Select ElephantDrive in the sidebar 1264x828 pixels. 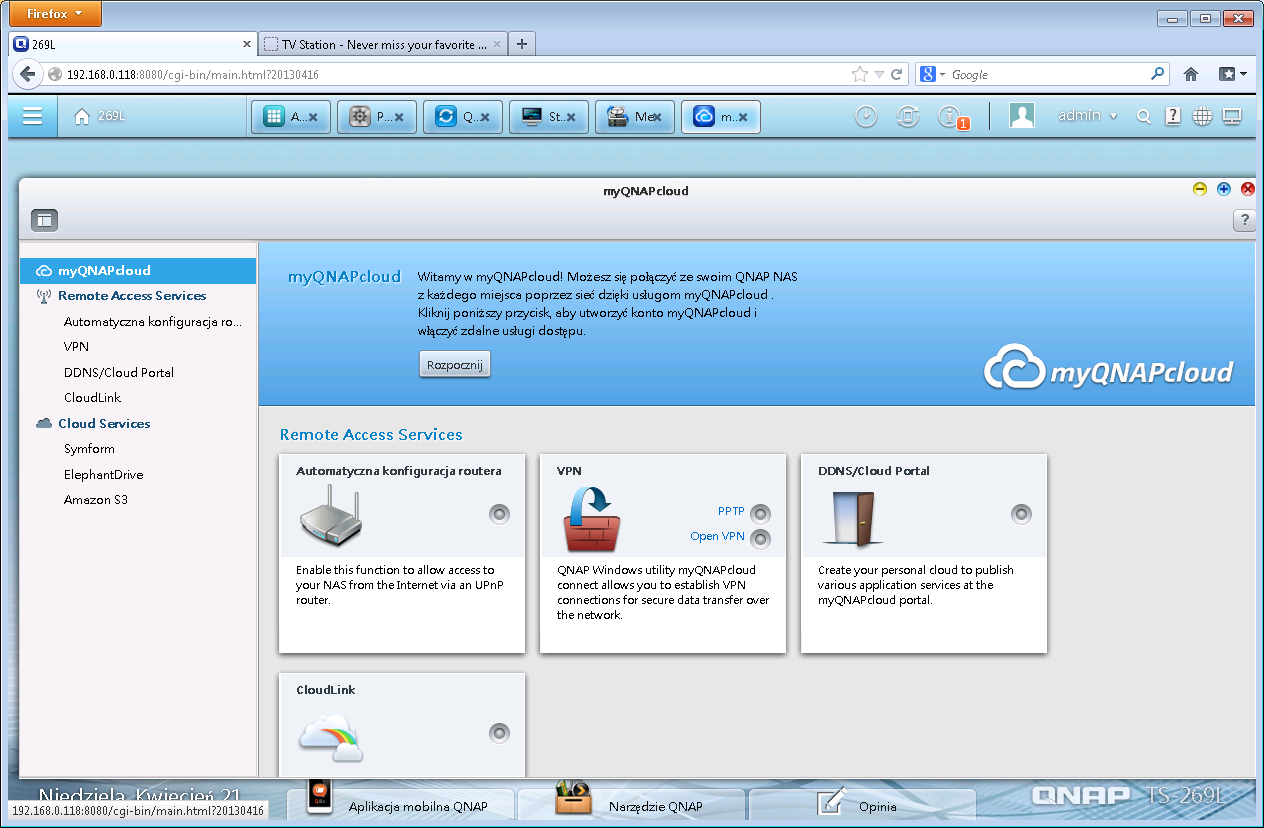103,475
